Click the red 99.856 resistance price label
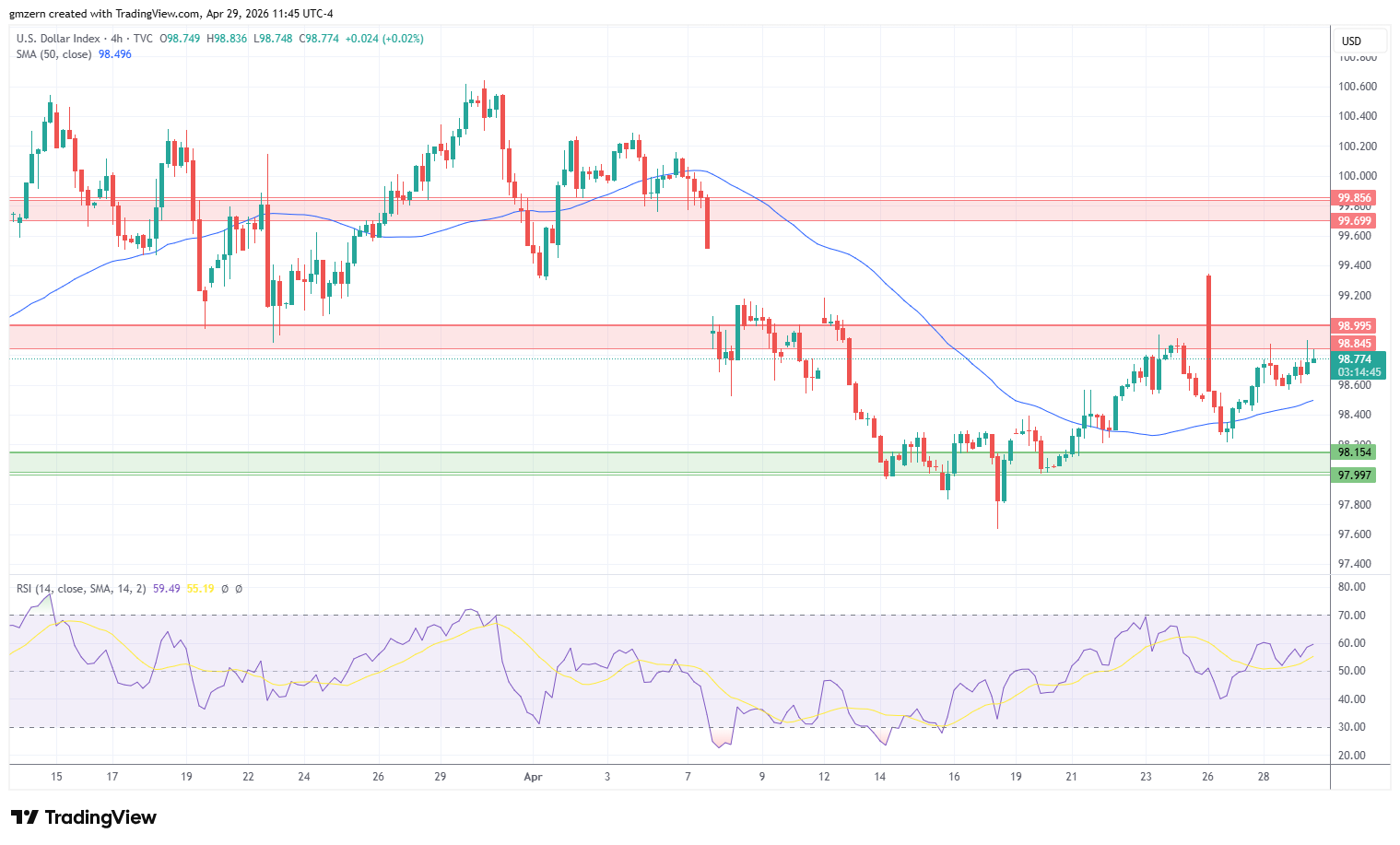1400x845 pixels. point(1354,198)
